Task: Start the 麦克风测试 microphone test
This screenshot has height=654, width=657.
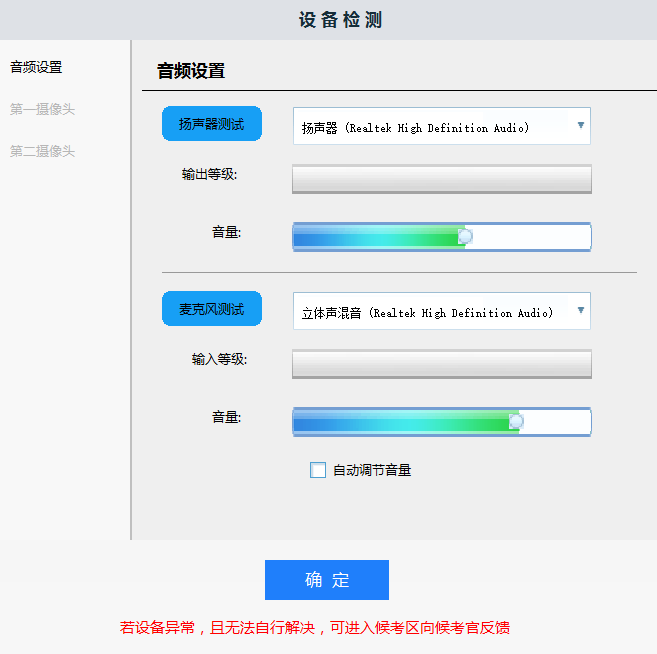Action: (211, 309)
